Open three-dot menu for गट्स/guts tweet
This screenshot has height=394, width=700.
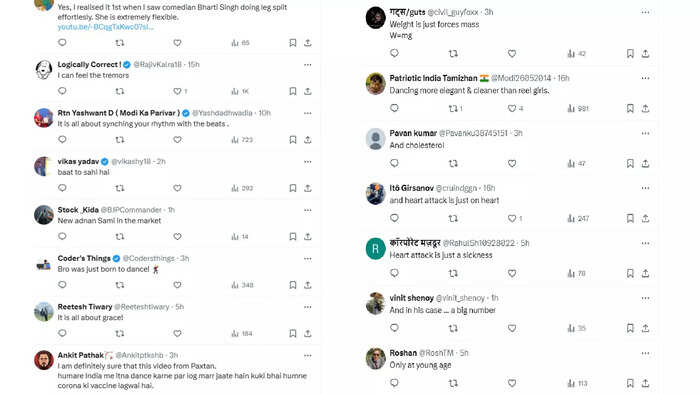tap(645, 12)
